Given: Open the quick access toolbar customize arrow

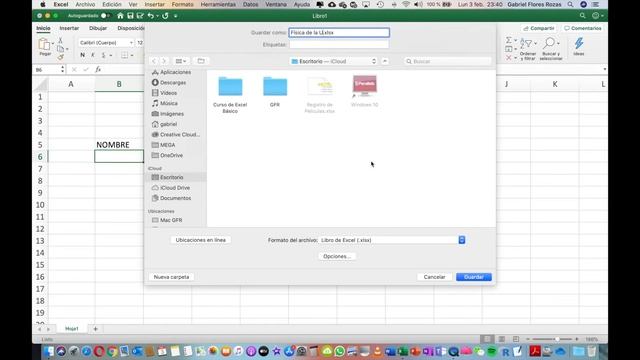Looking at the screenshot, I should pyautogui.click(x=176, y=16).
